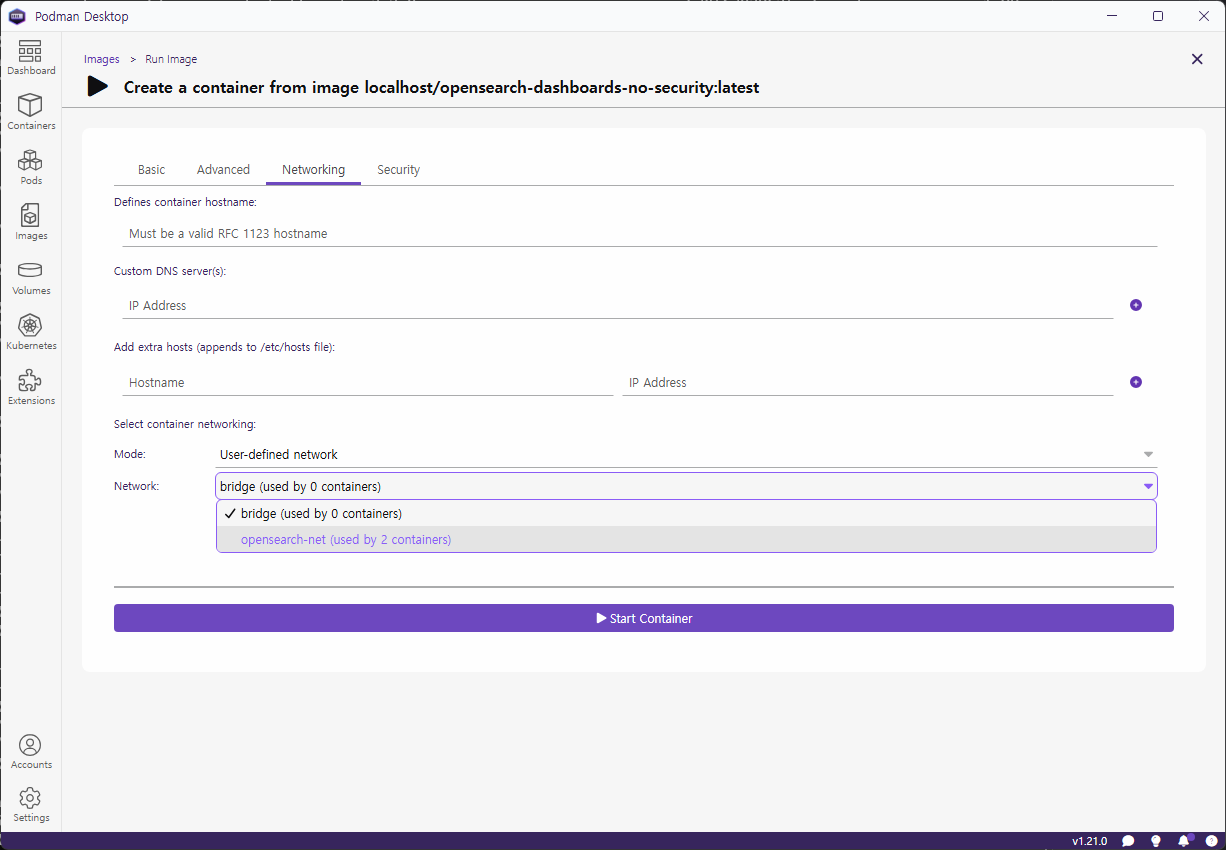Navigate to Volumes in sidebar
This screenshot has height=850, width=1226.
[x=31, y=278]
